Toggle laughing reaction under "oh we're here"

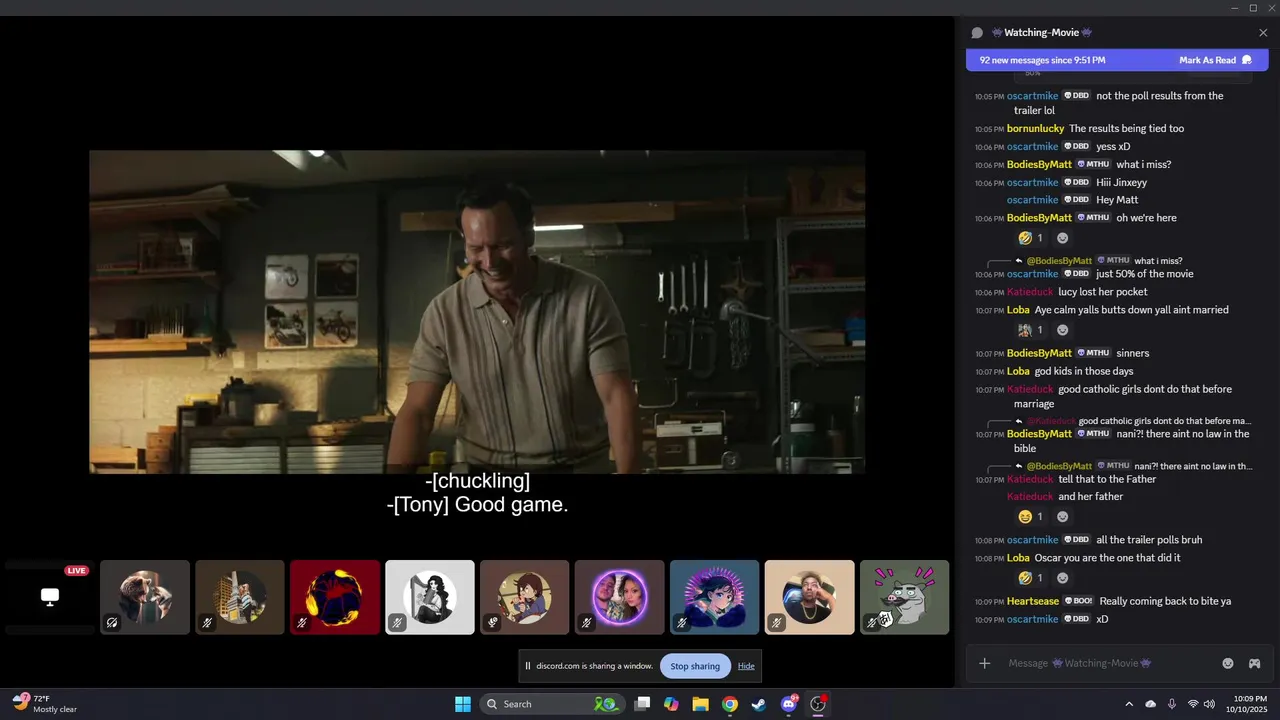pos(1031,238)
